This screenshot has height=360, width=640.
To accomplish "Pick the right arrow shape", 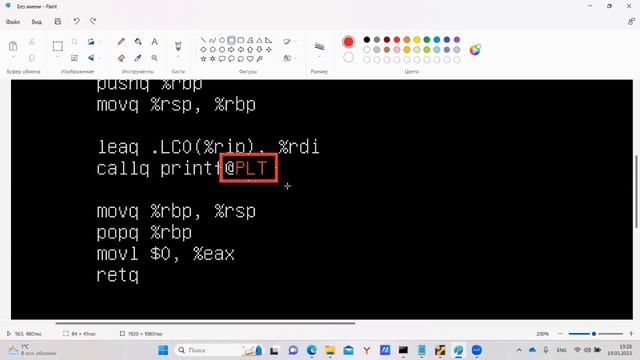I will click(x=231, y=49).
